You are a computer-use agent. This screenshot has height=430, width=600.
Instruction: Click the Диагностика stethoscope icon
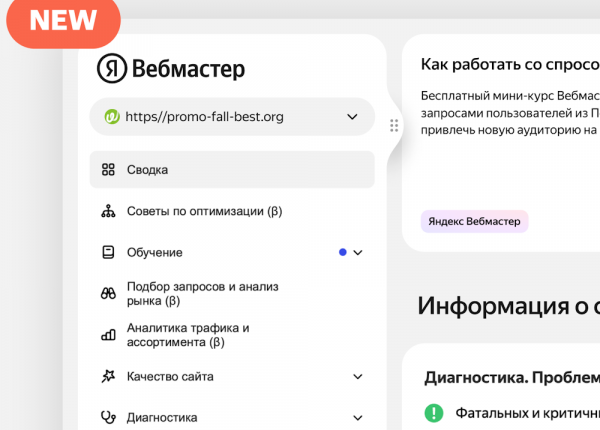109,417
